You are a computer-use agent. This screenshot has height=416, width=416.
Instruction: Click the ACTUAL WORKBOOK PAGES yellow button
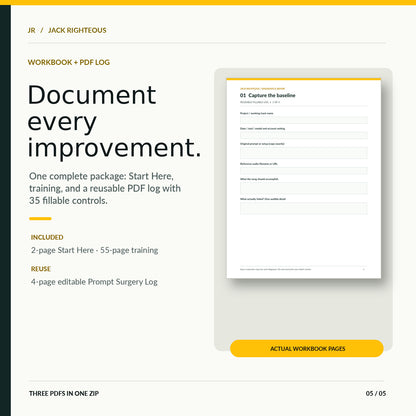pos(307,348)
